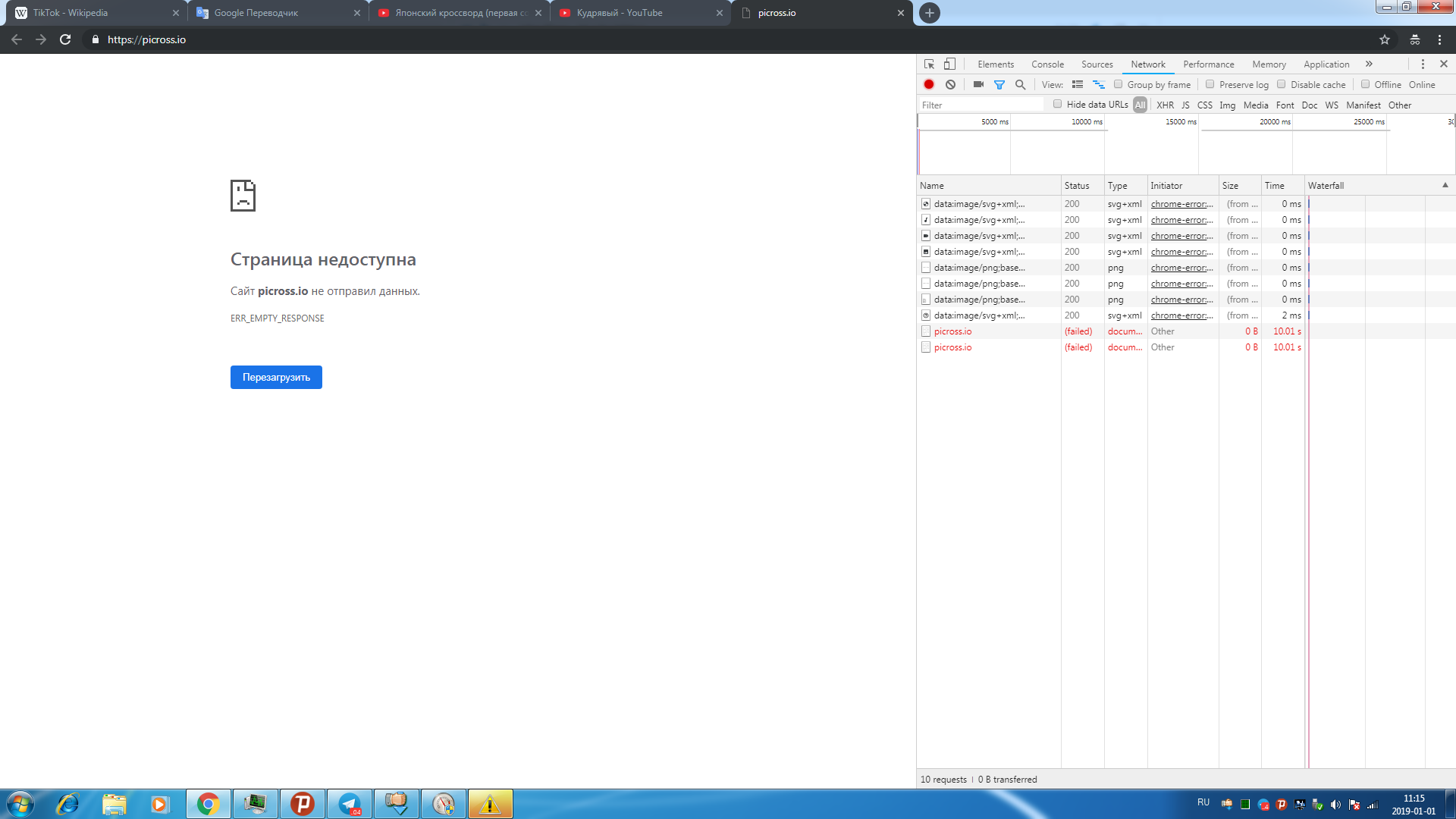
Task: Switch to the Sources tab
Action: click(1097, 64)
